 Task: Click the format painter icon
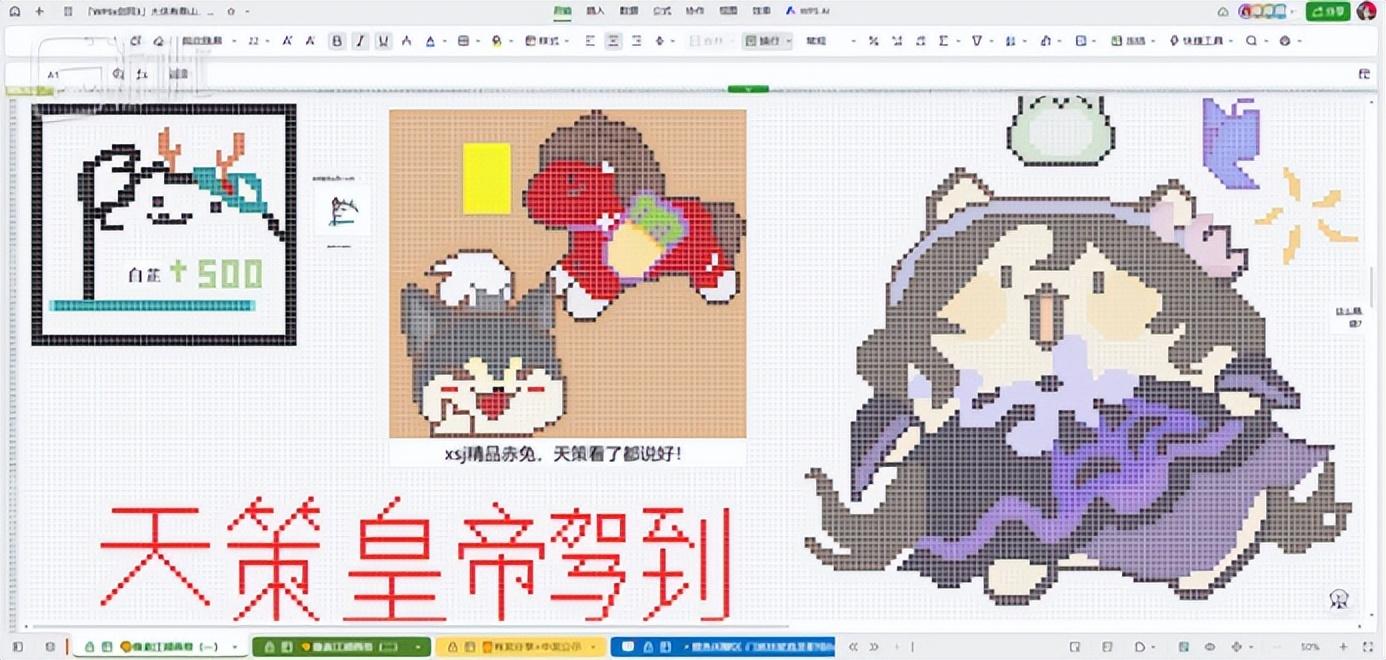(158, 41)
